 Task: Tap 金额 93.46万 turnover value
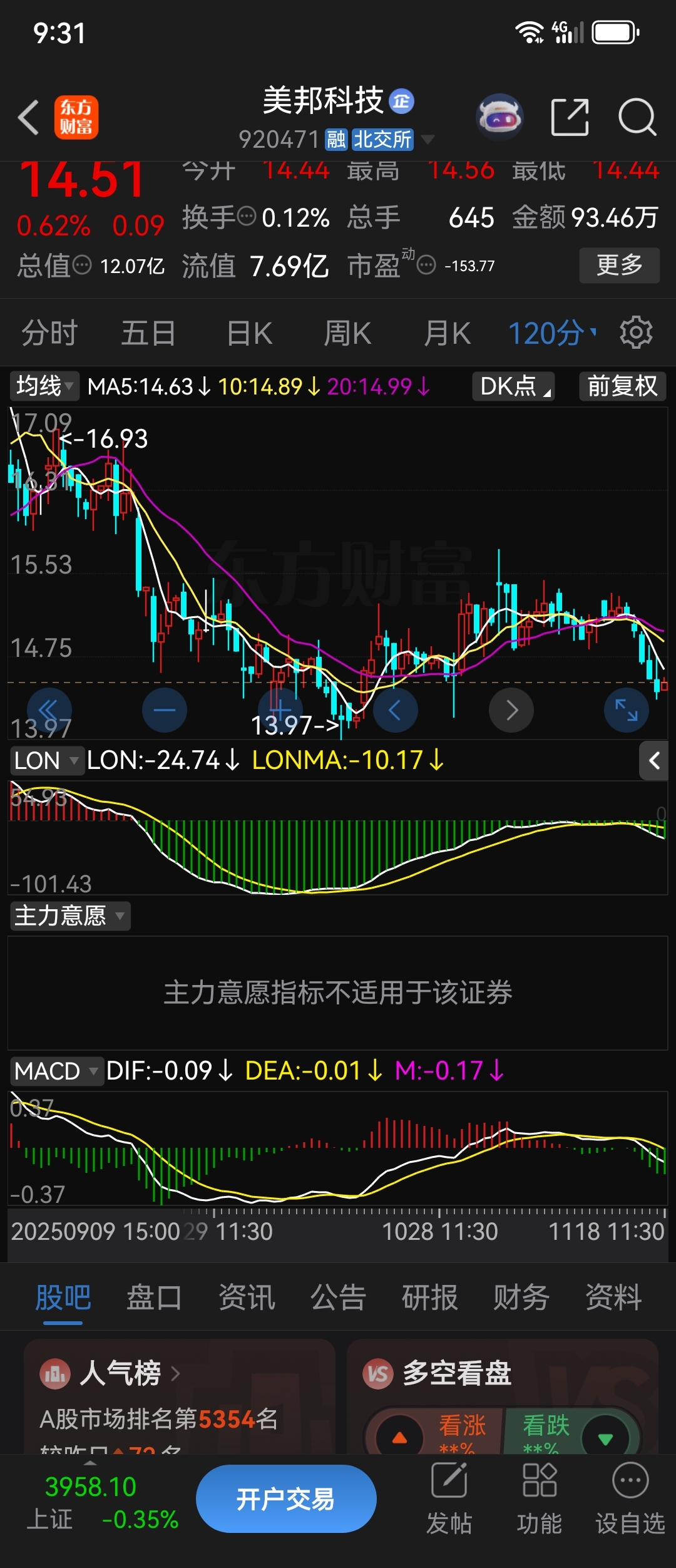[585, 217]
